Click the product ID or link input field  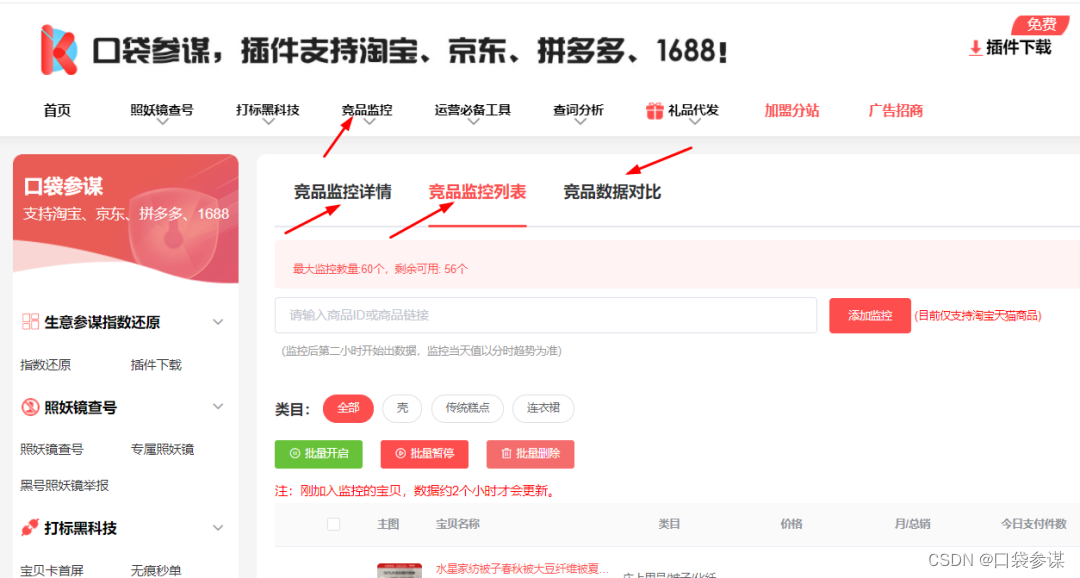(546, 316)
